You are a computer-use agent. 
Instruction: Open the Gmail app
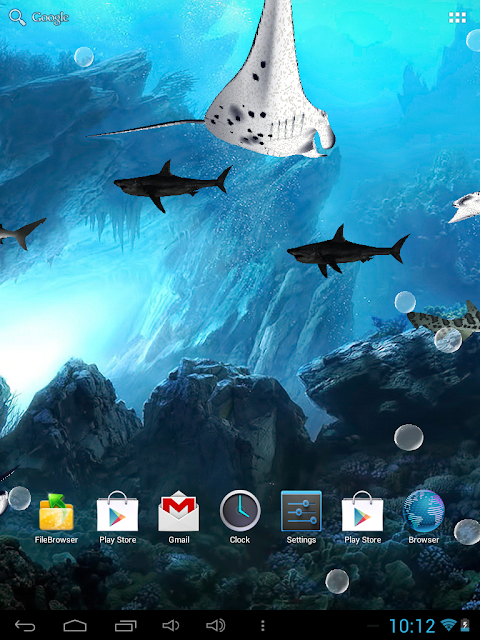[179, 518]
